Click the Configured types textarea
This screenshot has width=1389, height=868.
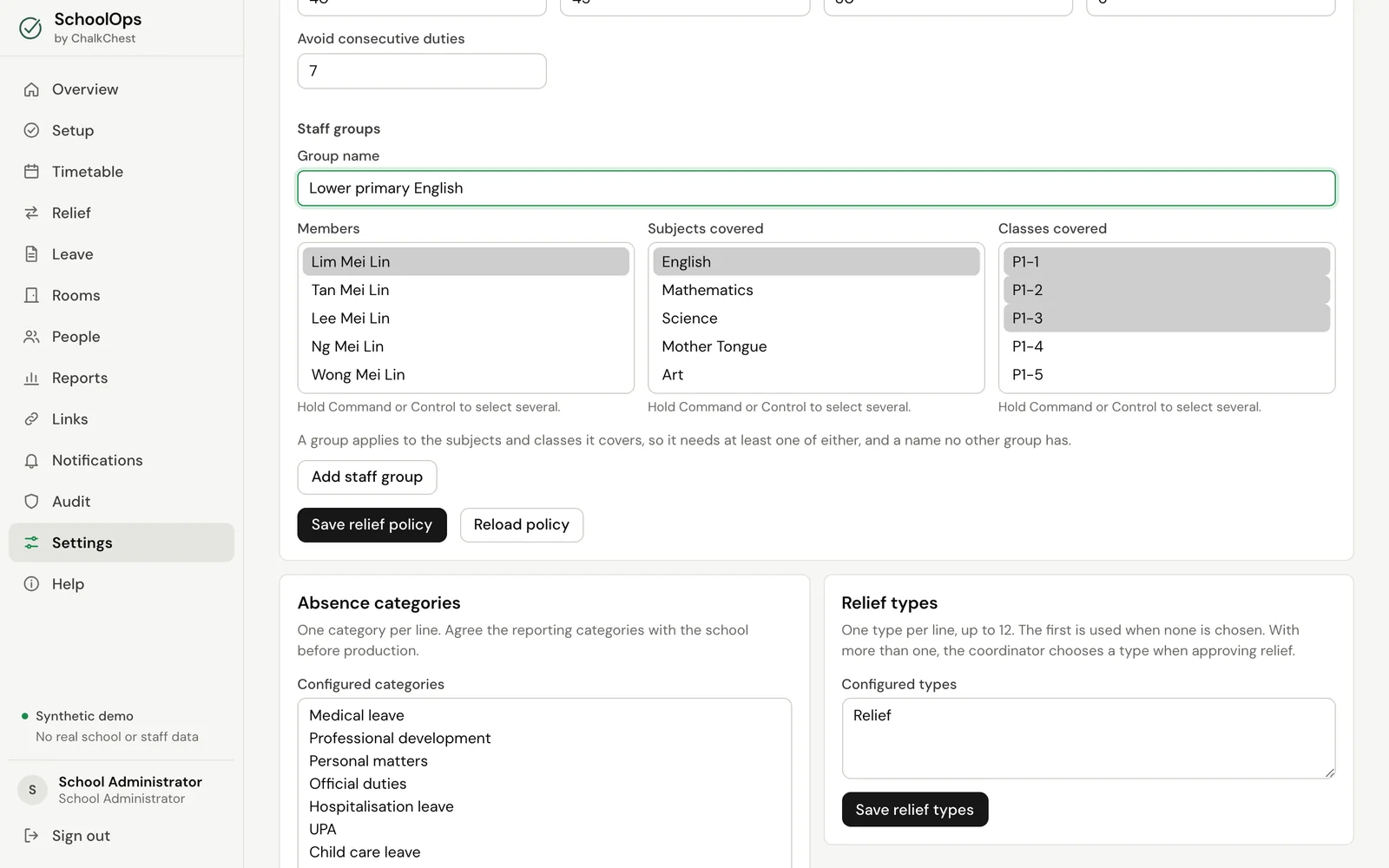1089,739
